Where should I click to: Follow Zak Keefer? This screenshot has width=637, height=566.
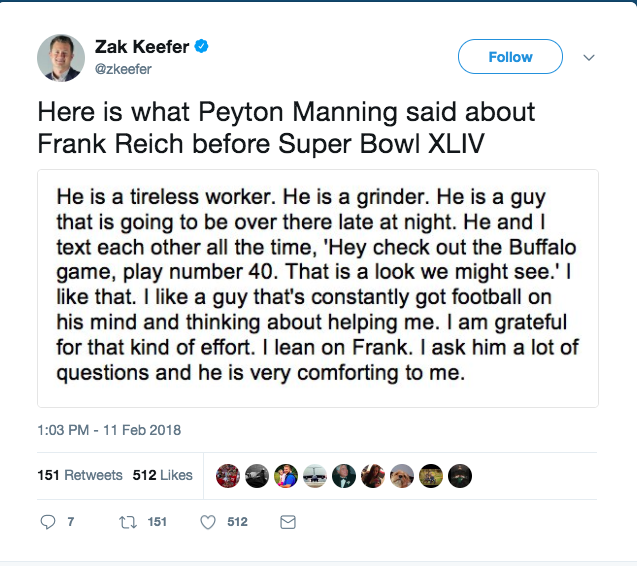pos(510,57)
